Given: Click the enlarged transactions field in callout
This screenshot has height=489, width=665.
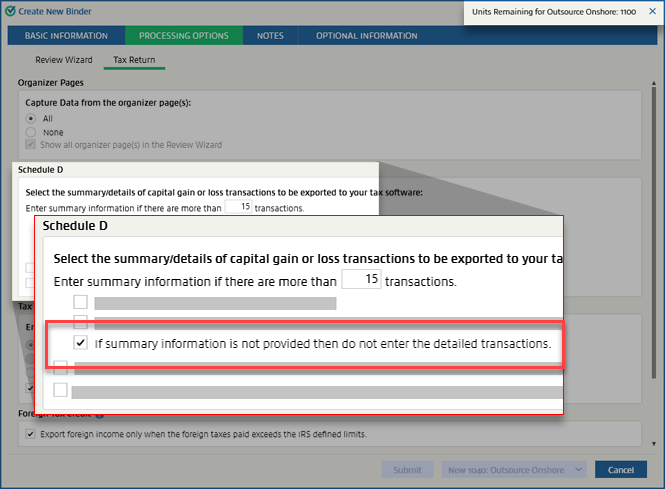Looking at the screenshot, I should pyautogui.click(x=361, y=279).
